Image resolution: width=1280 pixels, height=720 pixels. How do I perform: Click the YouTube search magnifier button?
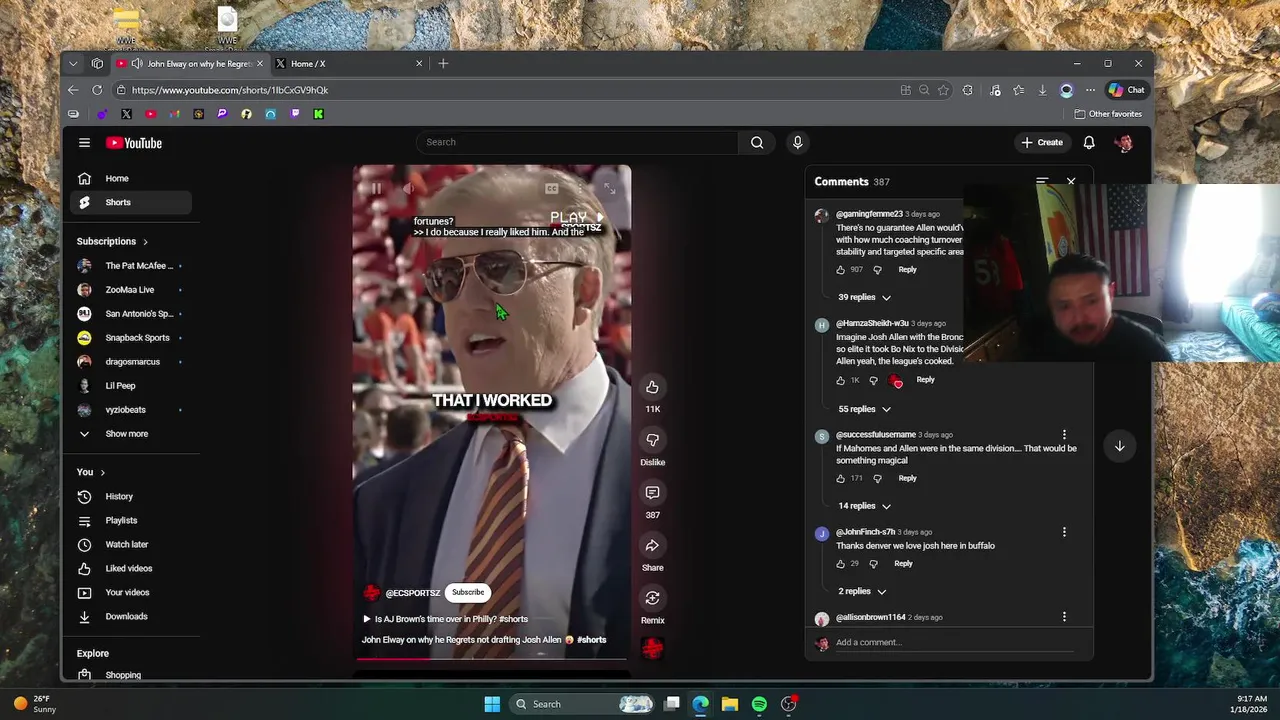pyautogui.click(x=757, y=142)
